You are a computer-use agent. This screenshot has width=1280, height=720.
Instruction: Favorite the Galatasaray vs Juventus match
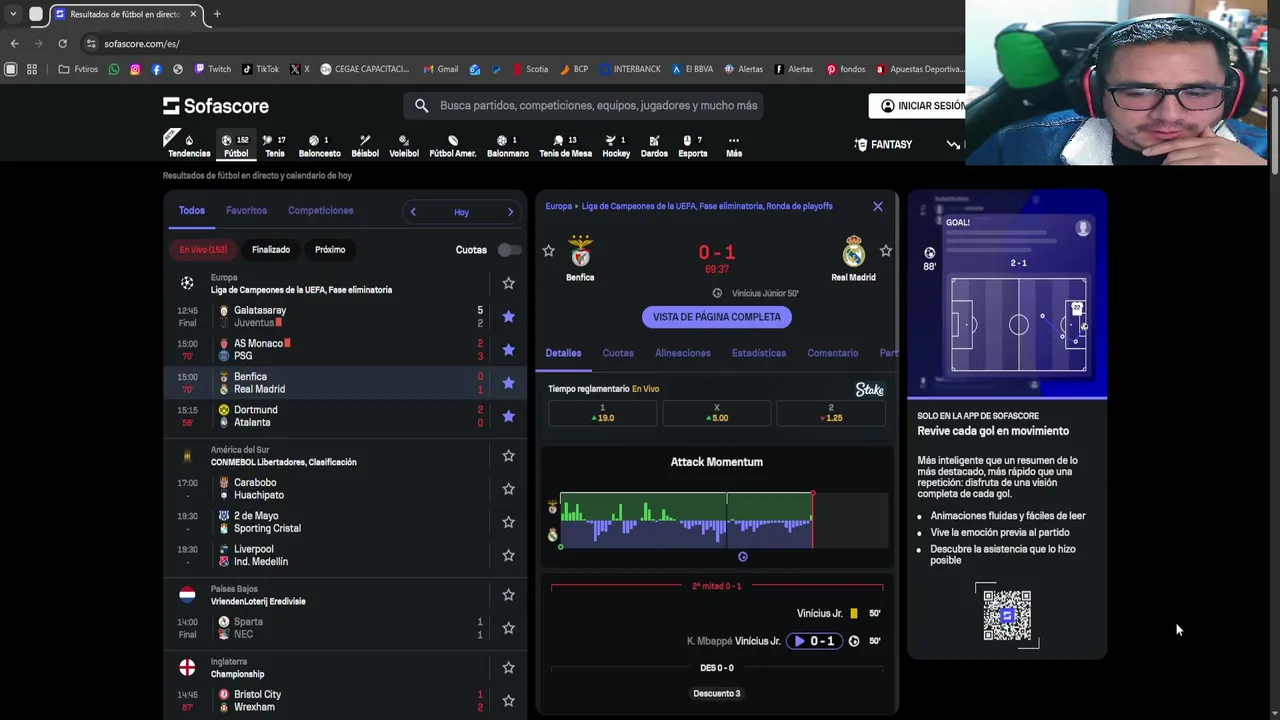coord(508,317)
